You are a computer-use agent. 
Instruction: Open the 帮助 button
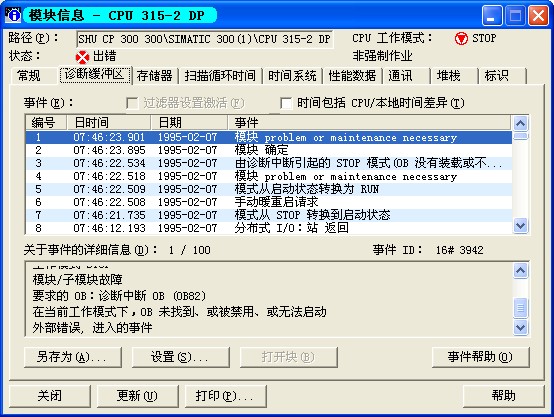point(503,396)
